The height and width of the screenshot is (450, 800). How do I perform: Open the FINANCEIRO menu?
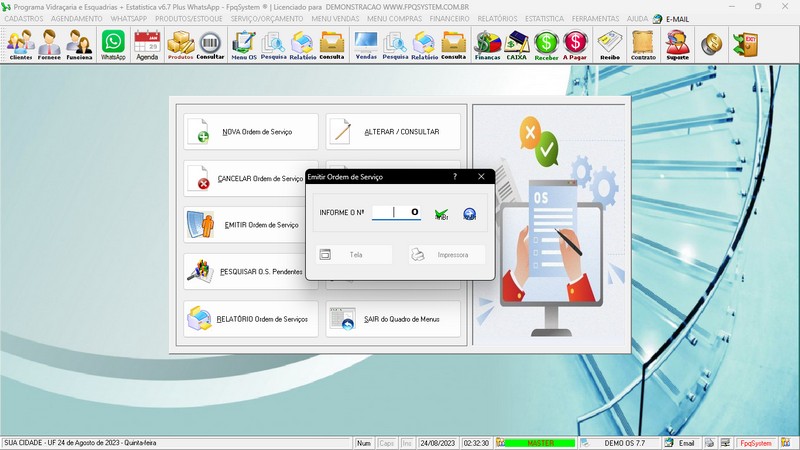(x=449, y=19)
